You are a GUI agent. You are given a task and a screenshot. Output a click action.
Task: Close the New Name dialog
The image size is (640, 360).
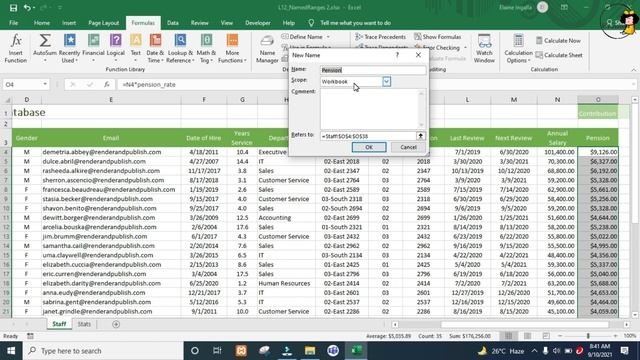coord(418,55)
